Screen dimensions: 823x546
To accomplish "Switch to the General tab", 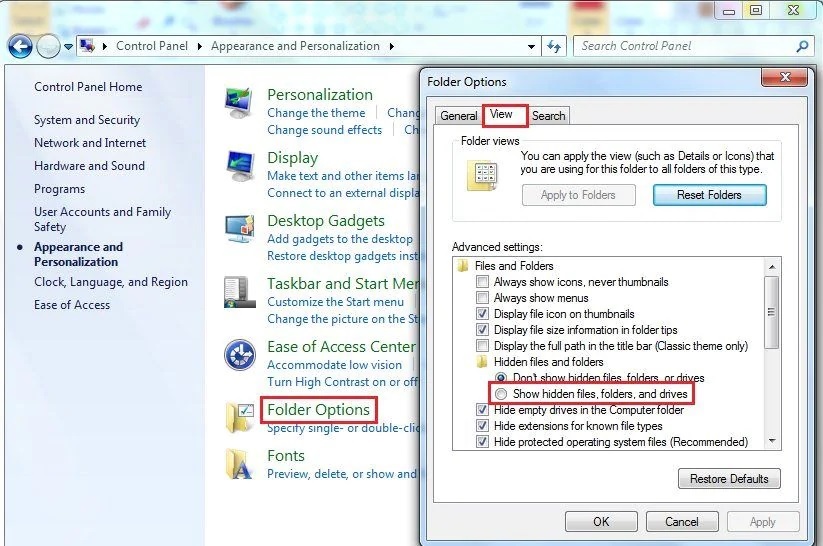I will point(459,116).
